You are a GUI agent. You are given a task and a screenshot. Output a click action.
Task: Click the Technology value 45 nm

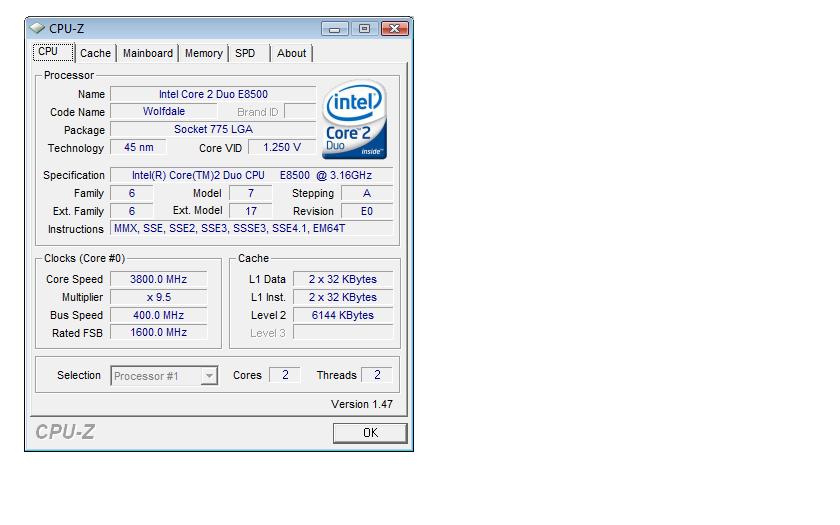coord(138,147)
